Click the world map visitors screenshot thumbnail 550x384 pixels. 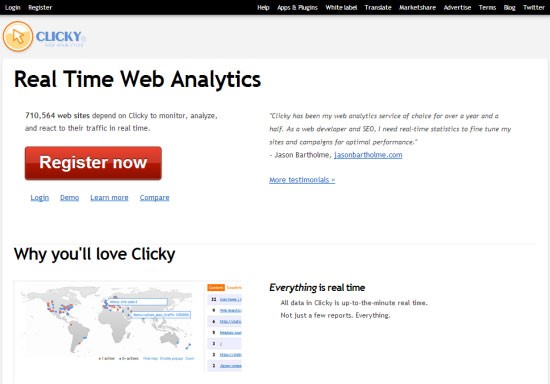tap(128, 326)
